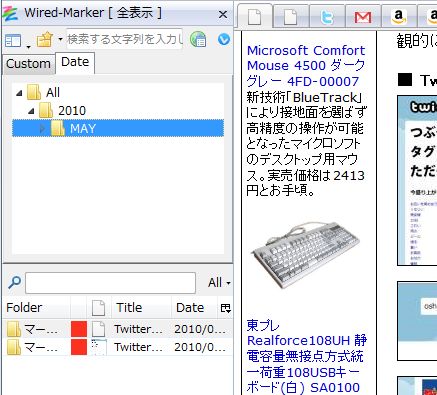Collapse the 2010 folder node
The image size is (437, 395).
pyautogui.click(x=31, y=111)
